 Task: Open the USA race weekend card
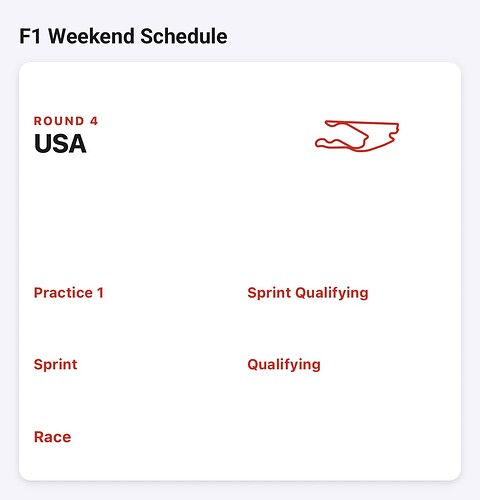click(x=240, y=271)
